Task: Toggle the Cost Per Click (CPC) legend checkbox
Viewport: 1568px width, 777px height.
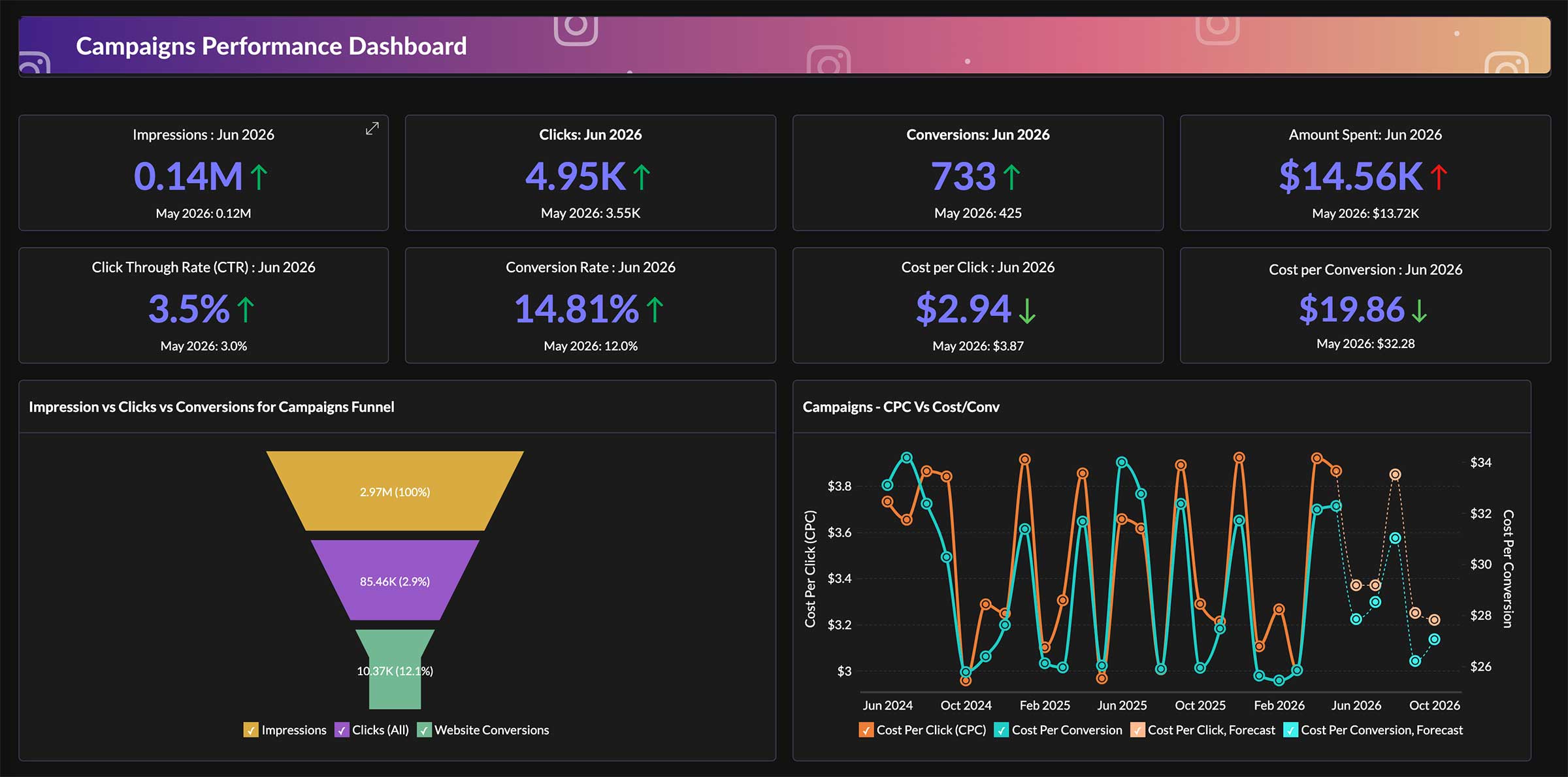Action: [x=866, y=730]
